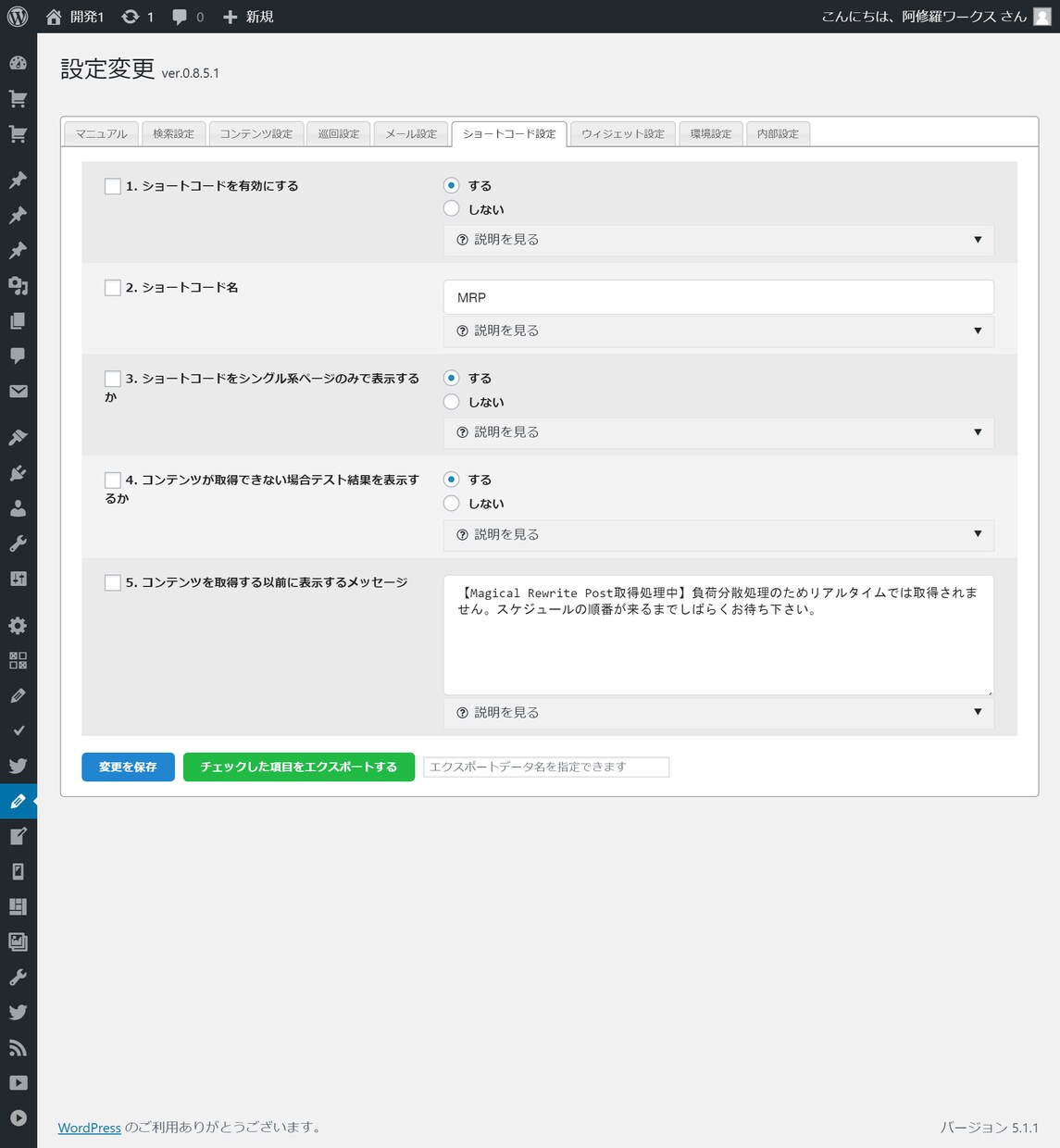Select しない for シングル系ページのみ setting

pyautogui.click(x=451, y=402)
